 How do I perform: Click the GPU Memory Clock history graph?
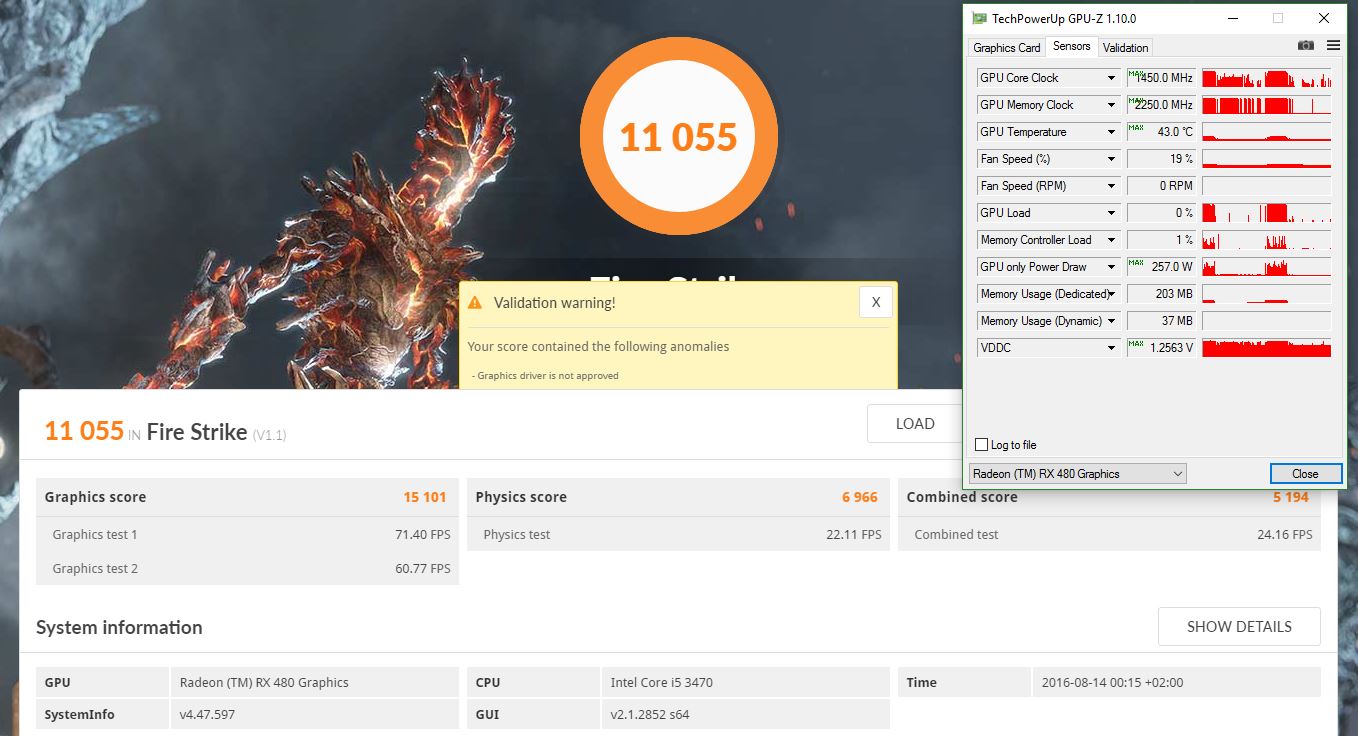(x=1266, y=105)
